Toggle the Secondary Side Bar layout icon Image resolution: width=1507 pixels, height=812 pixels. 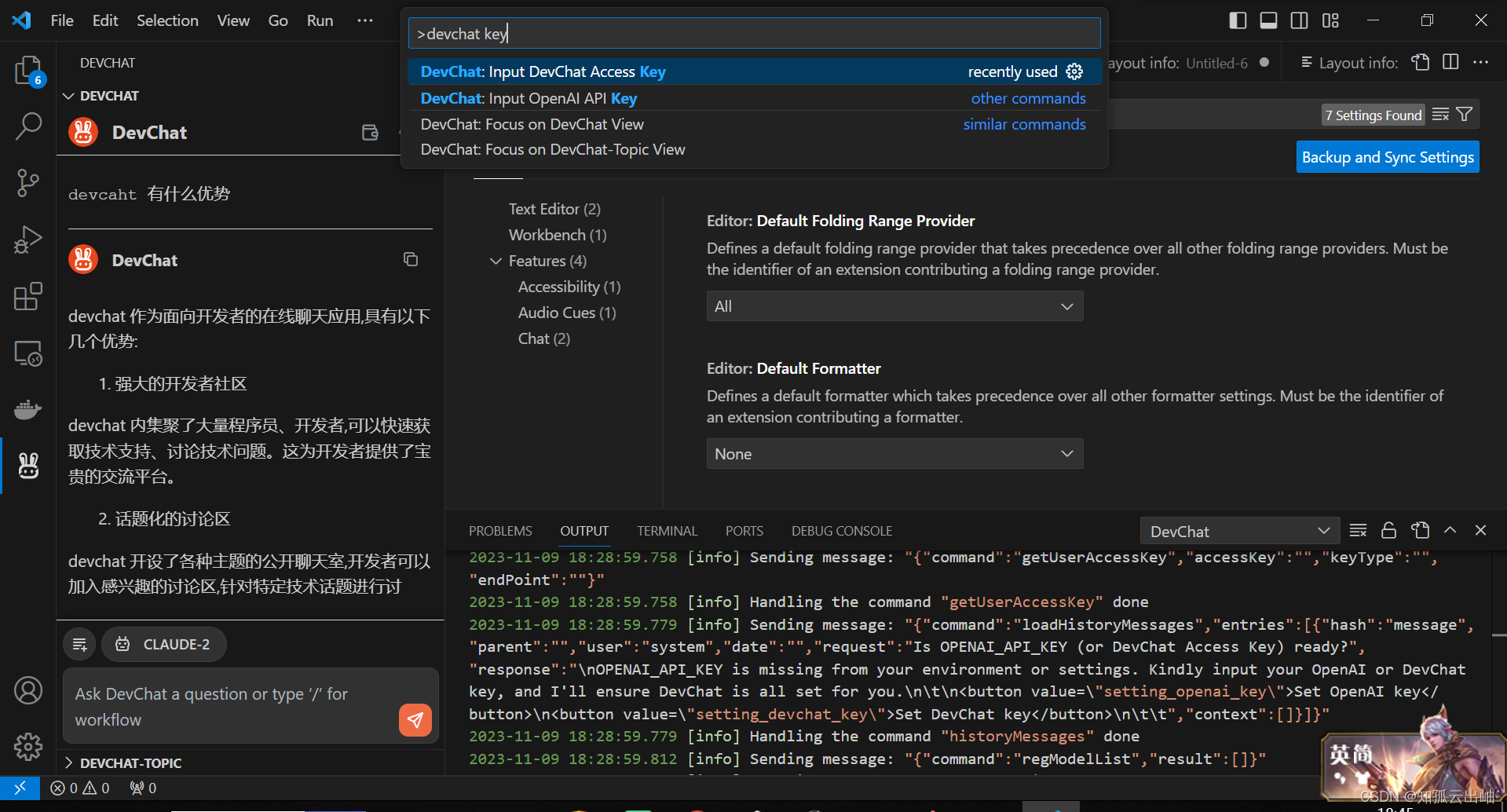(x=1299, y=20)
